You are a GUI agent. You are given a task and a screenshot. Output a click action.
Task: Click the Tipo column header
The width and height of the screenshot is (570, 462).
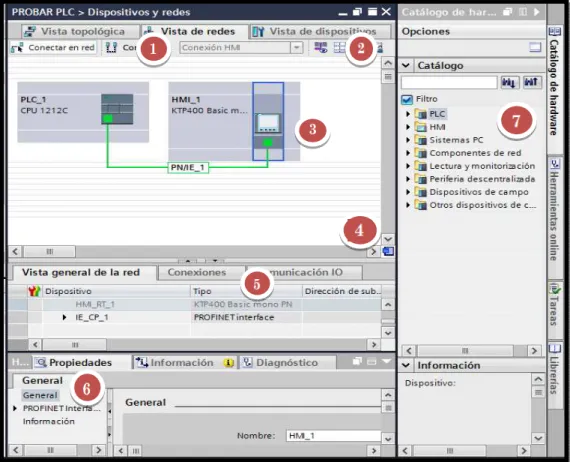coord(246,291)
